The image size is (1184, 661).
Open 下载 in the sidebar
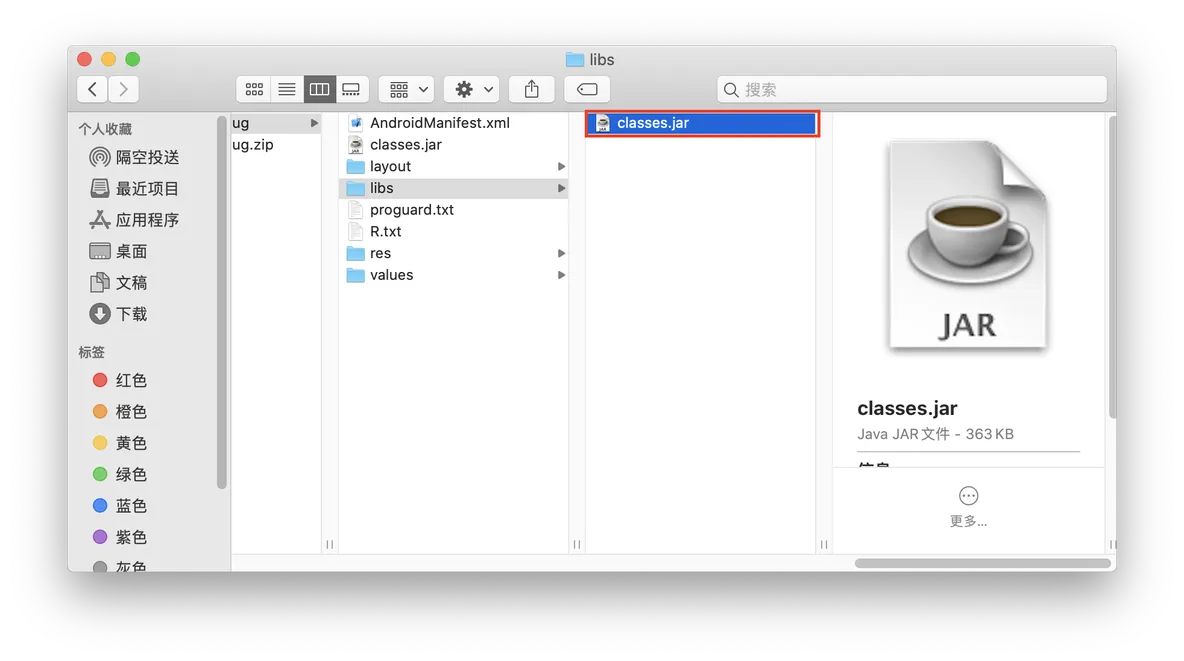coord(119,314)
